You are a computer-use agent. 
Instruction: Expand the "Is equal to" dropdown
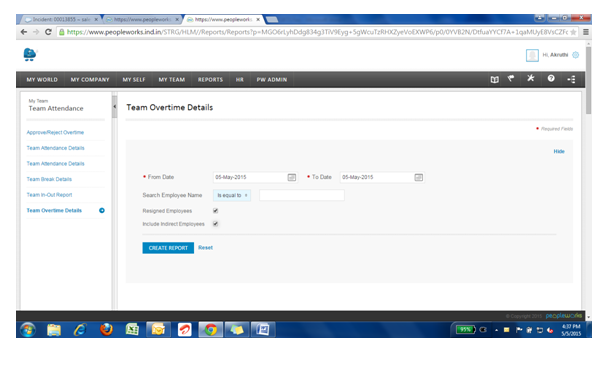(232, 195)
